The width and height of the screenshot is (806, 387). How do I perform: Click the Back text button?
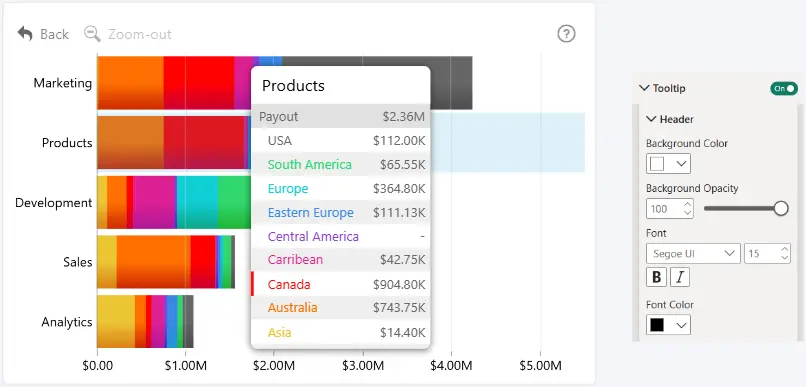tap(54, 34)
